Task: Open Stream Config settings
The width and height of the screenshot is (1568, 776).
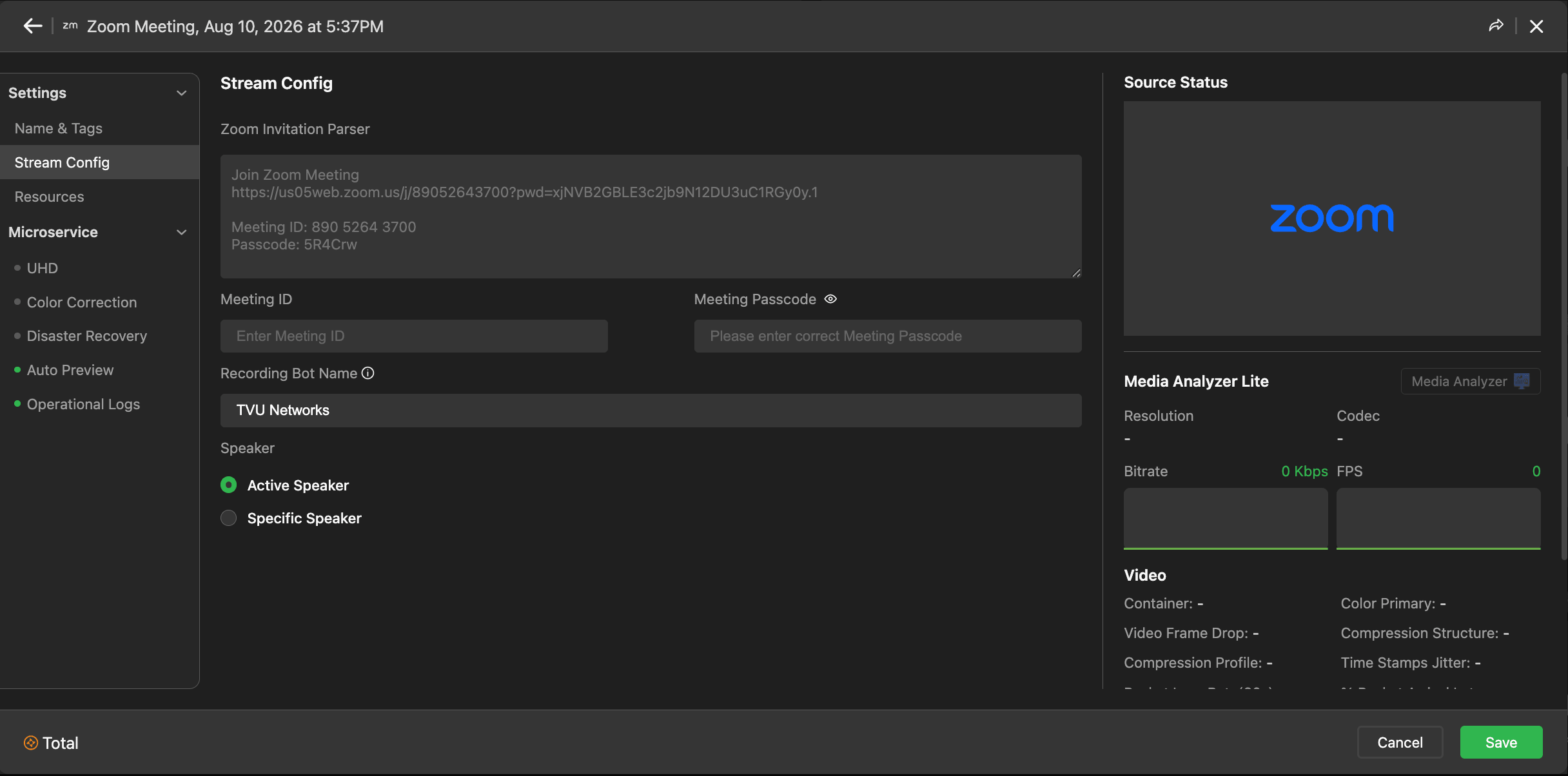Action: pyautogui.click(x=99, y=162)
